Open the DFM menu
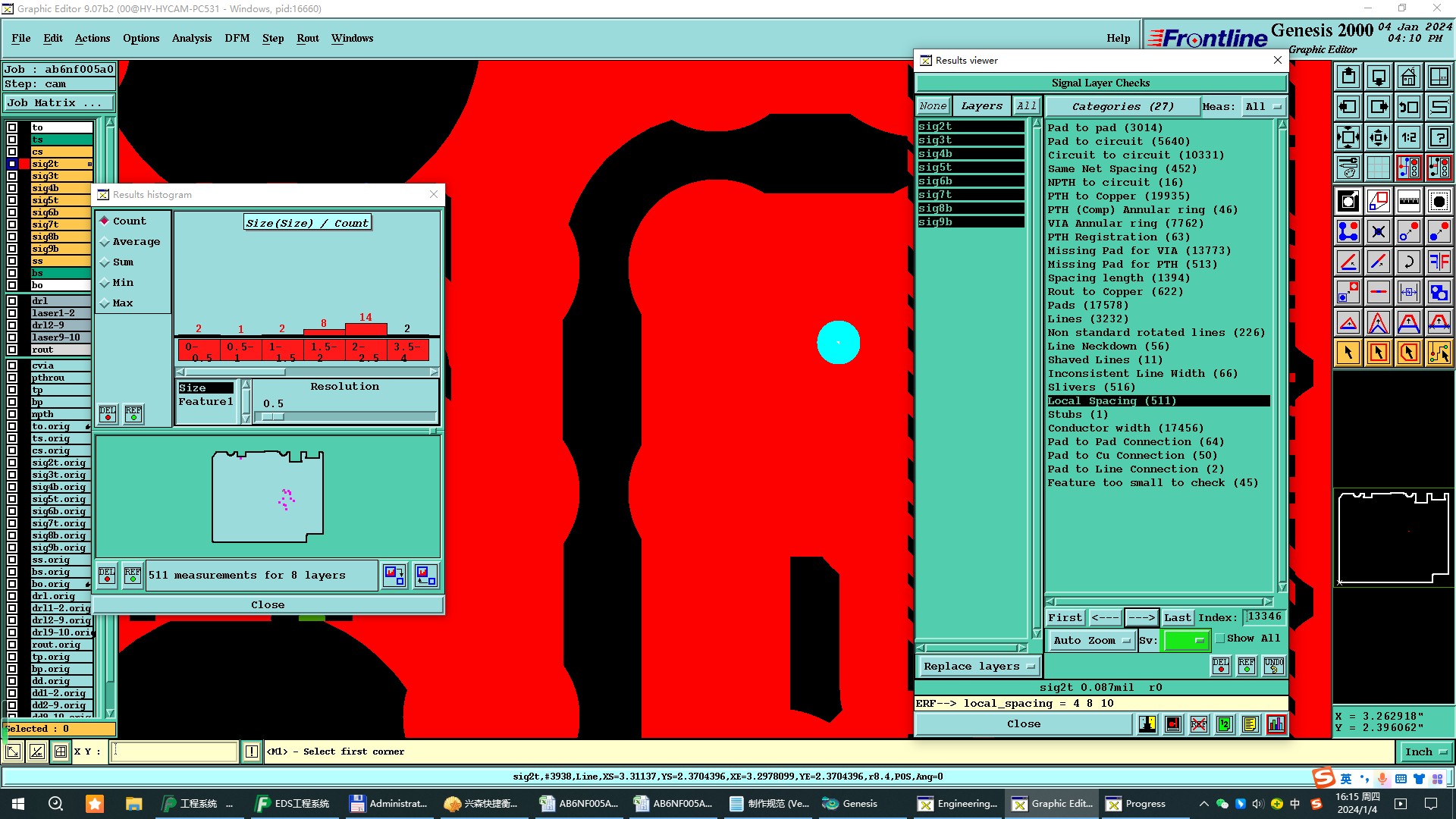 tap(237, 38)
